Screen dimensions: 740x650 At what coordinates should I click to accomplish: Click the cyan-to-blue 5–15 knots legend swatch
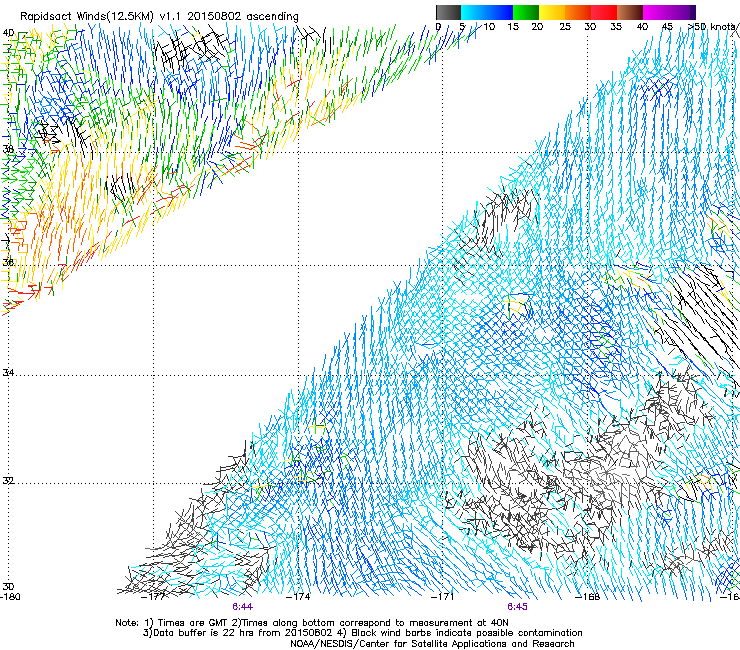(x=487, y=12)
